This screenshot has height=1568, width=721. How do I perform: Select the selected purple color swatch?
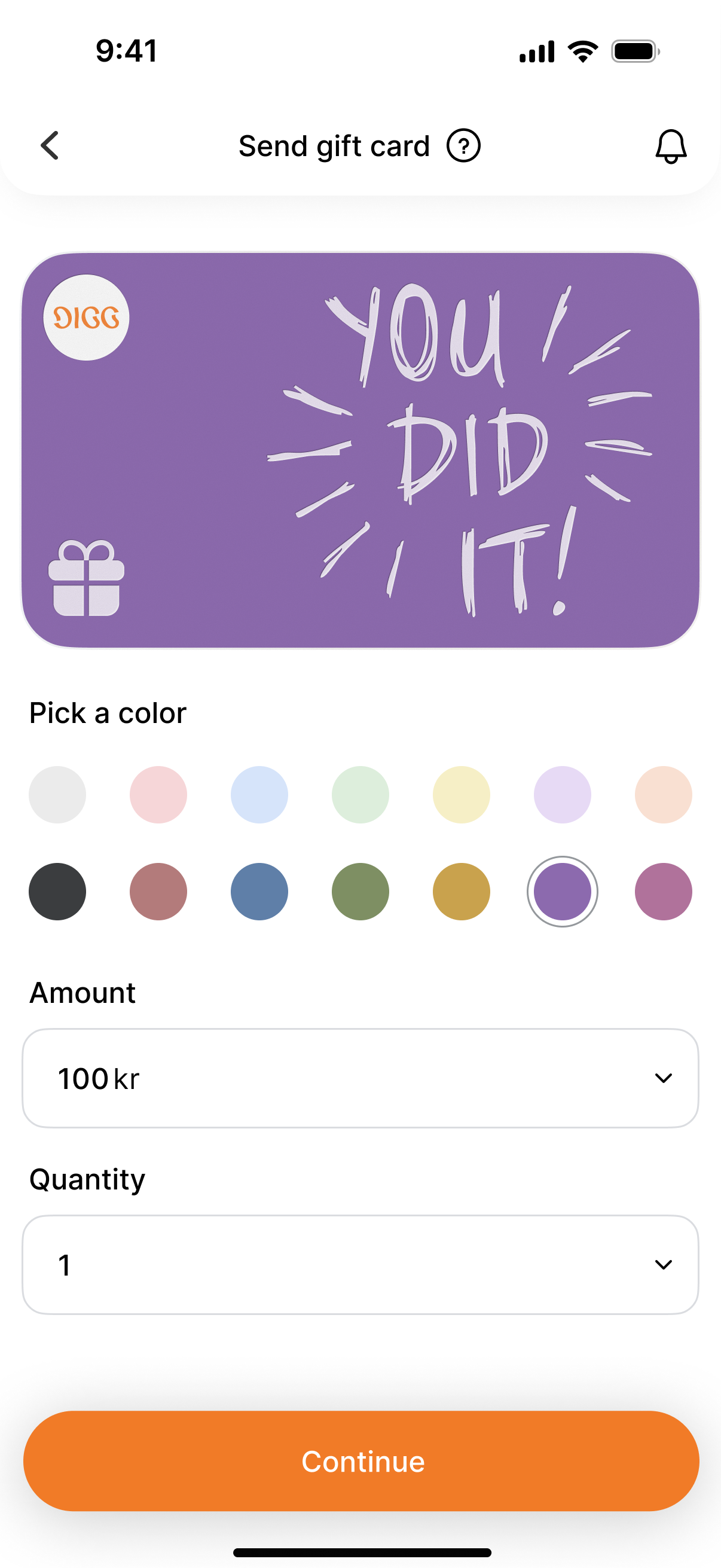pyautogui.click(x=562, y=891)
